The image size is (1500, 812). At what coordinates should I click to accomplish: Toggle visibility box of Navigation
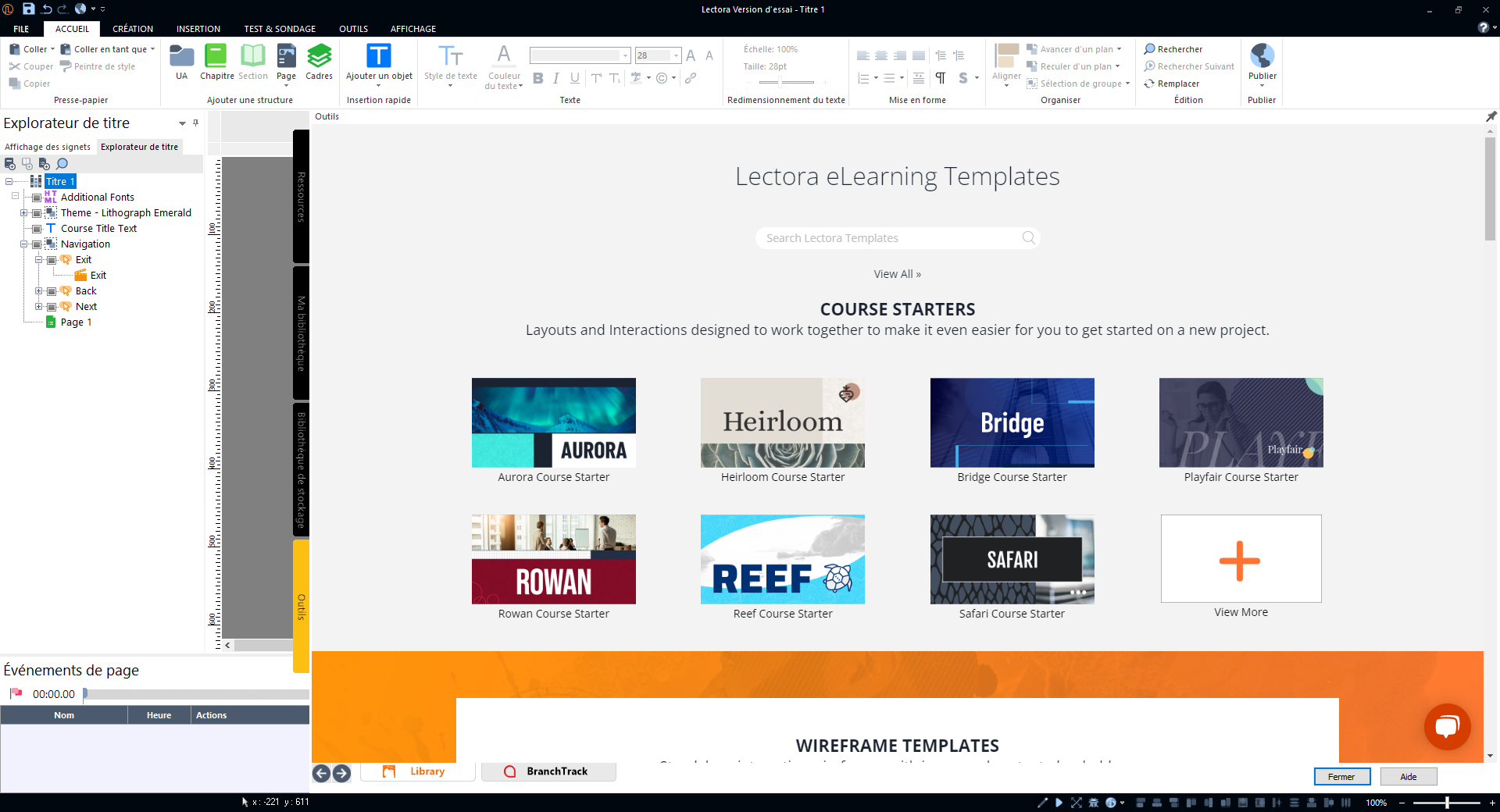37,244
